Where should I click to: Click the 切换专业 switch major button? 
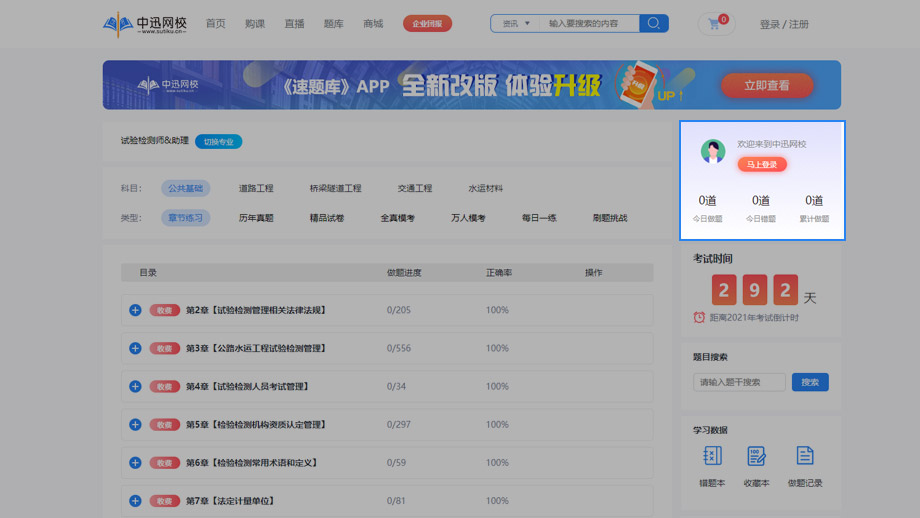218,142
